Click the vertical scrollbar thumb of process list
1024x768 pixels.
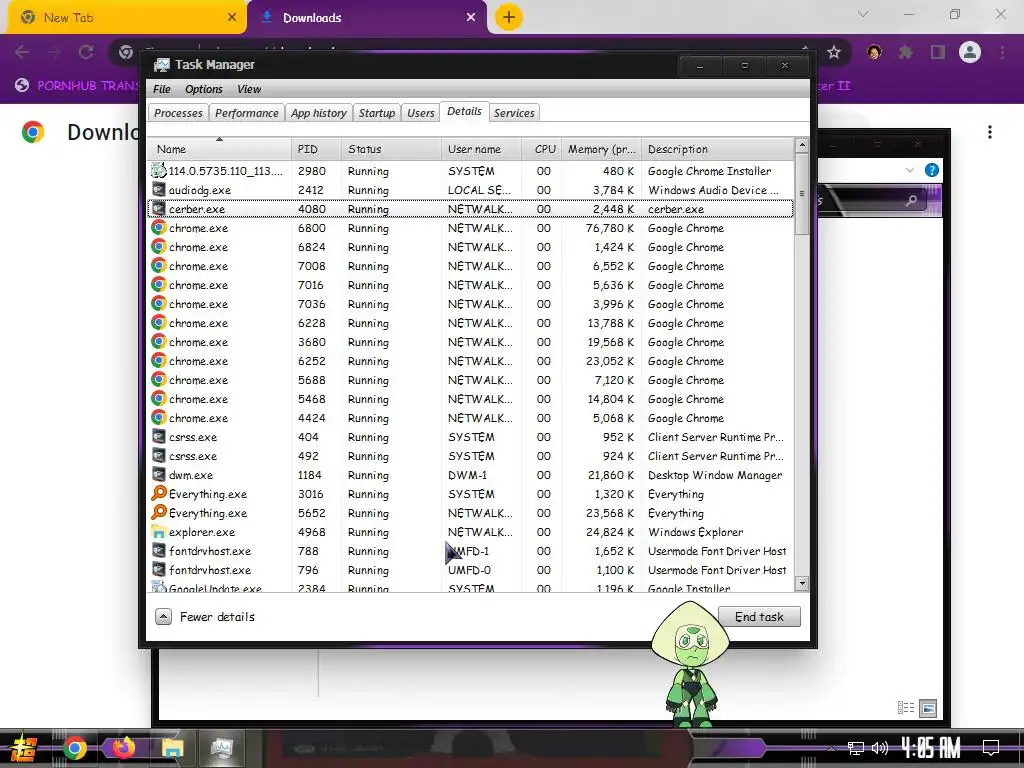tap(802, 194)
